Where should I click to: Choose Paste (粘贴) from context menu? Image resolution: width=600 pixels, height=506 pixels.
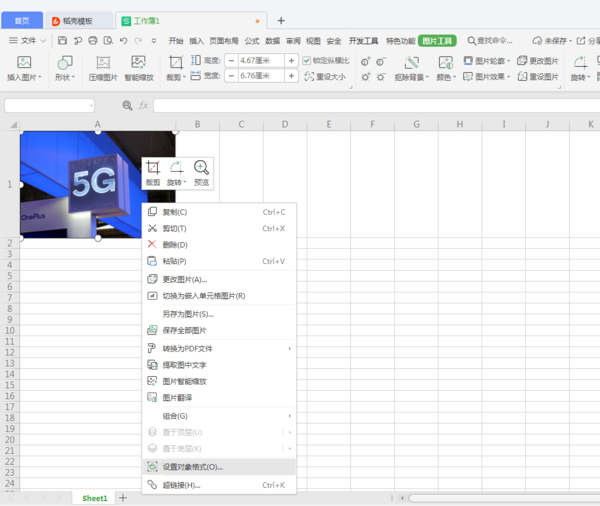[x=219, y=261]
